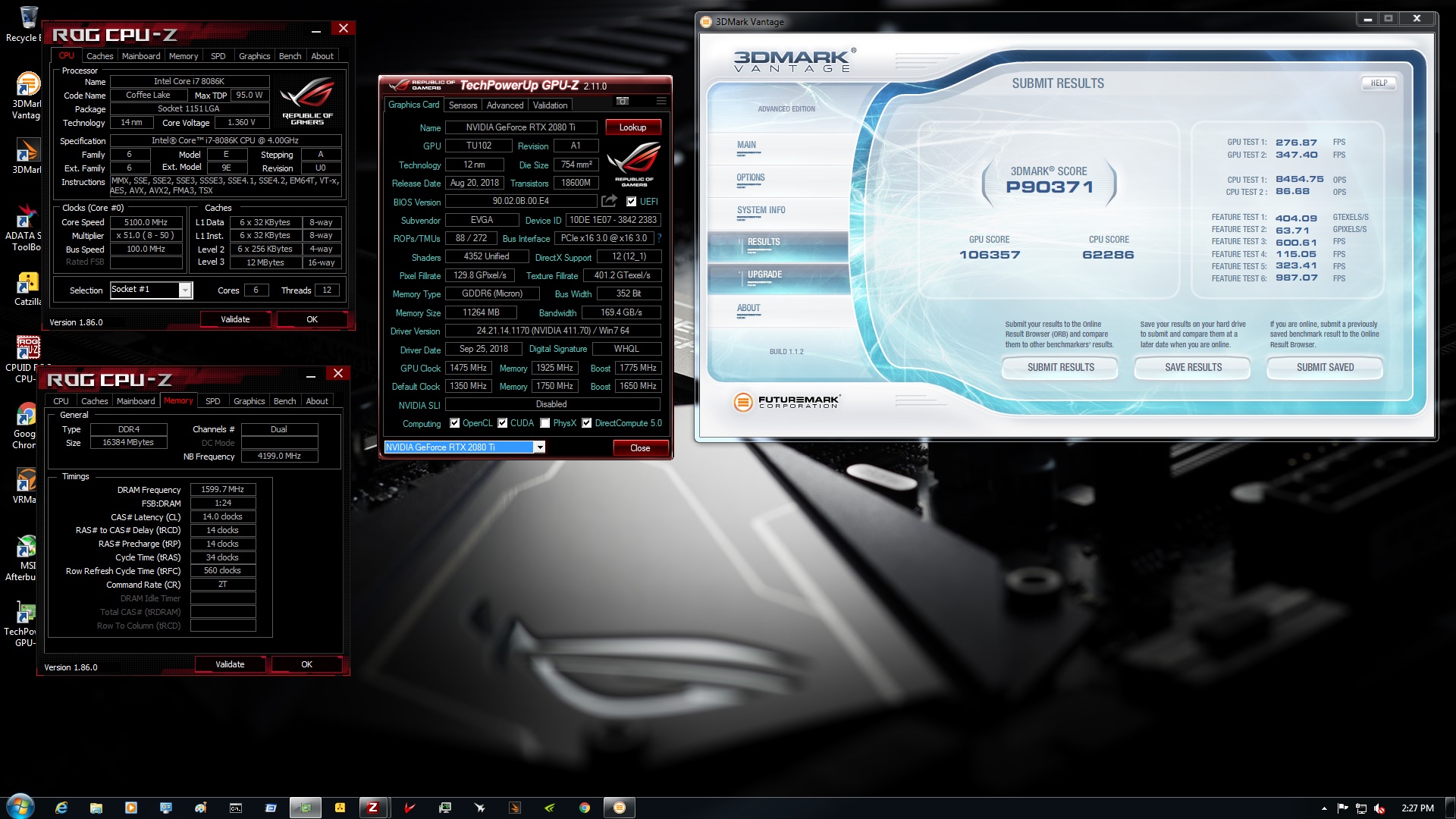This screenshot has width=1456, height=819.
Task: Click Submit Results in 3DMark Vantage
Action: click(1060, 367)
